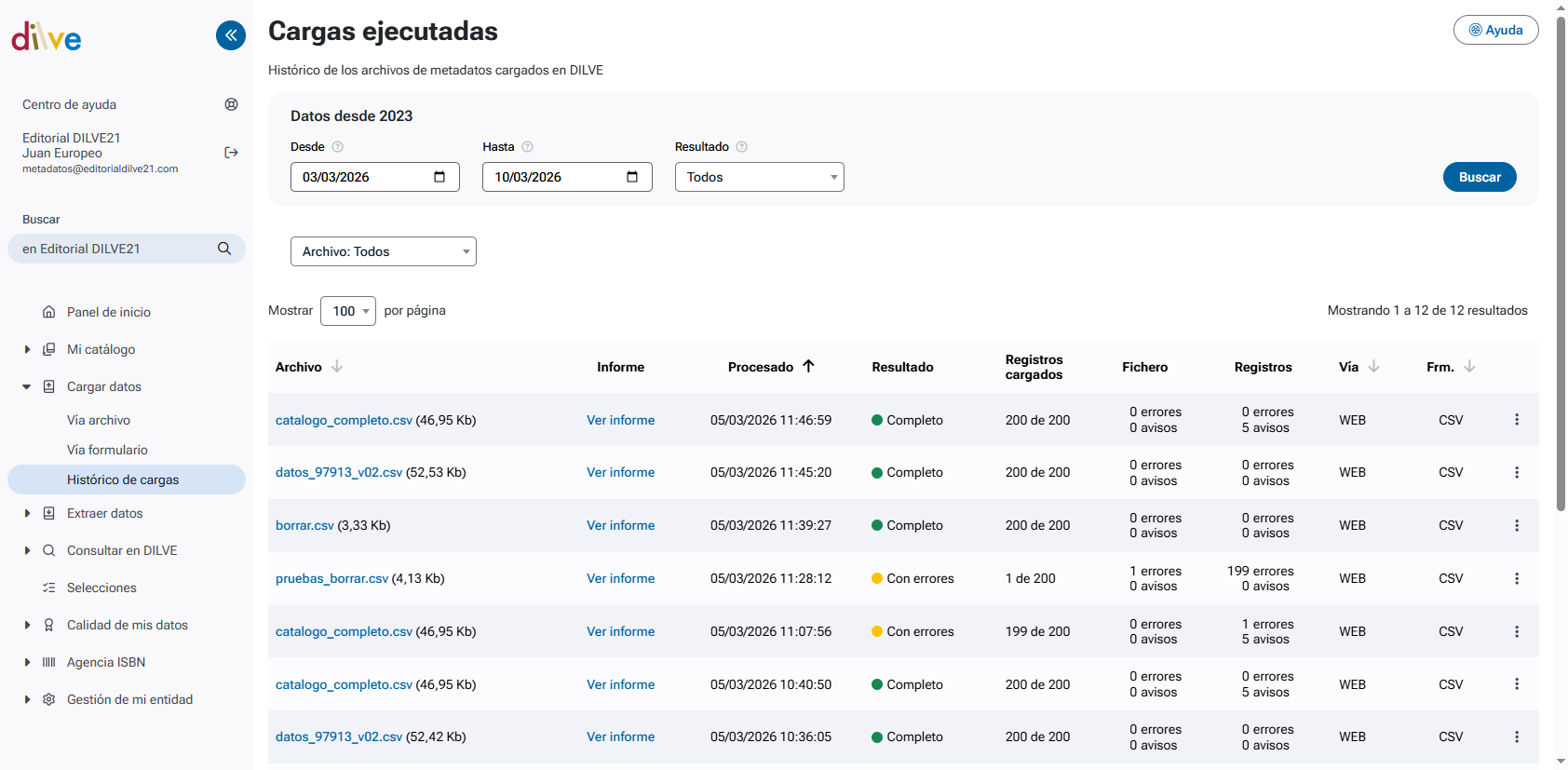Open the three-dot menu for the pruebas_borrar.csv row
Viewport: 1568px width, 770px height.
pyautogui.click(x=1517, y=578)
